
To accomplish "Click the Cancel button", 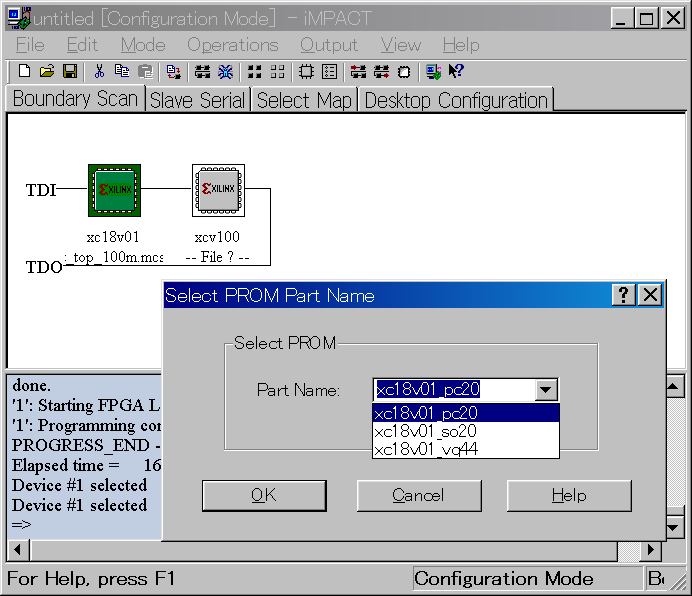I will 419,496.
